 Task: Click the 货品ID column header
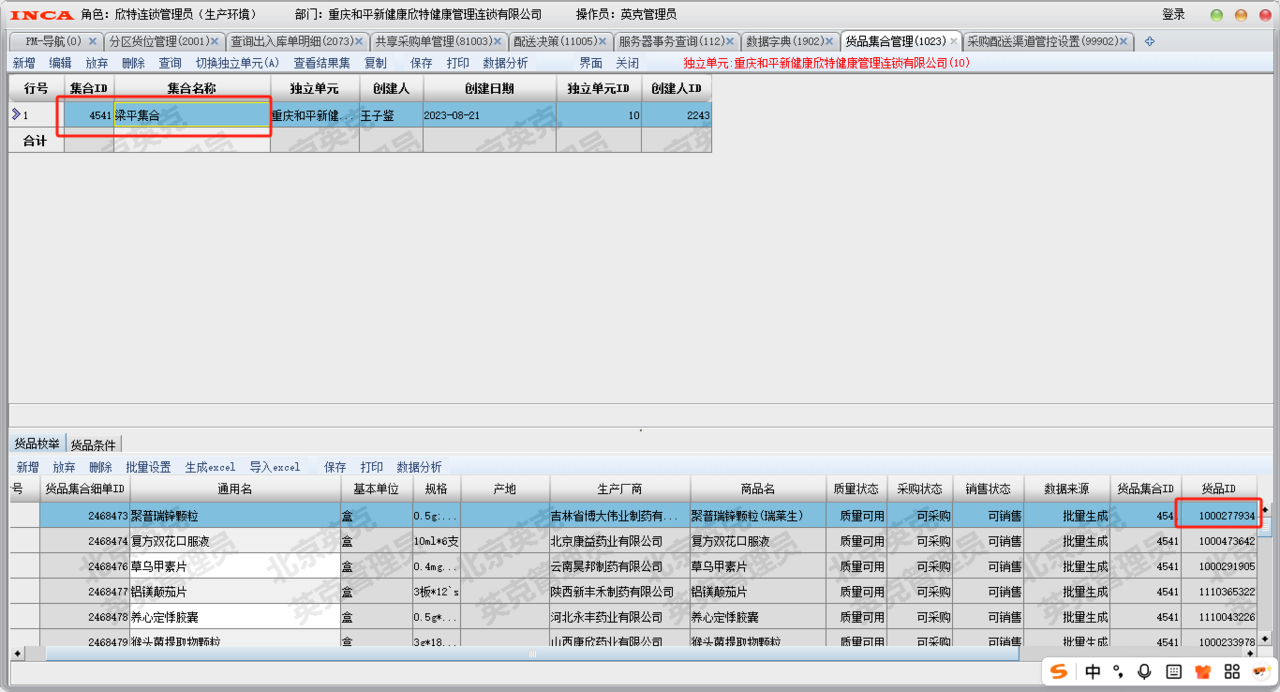1218,489
